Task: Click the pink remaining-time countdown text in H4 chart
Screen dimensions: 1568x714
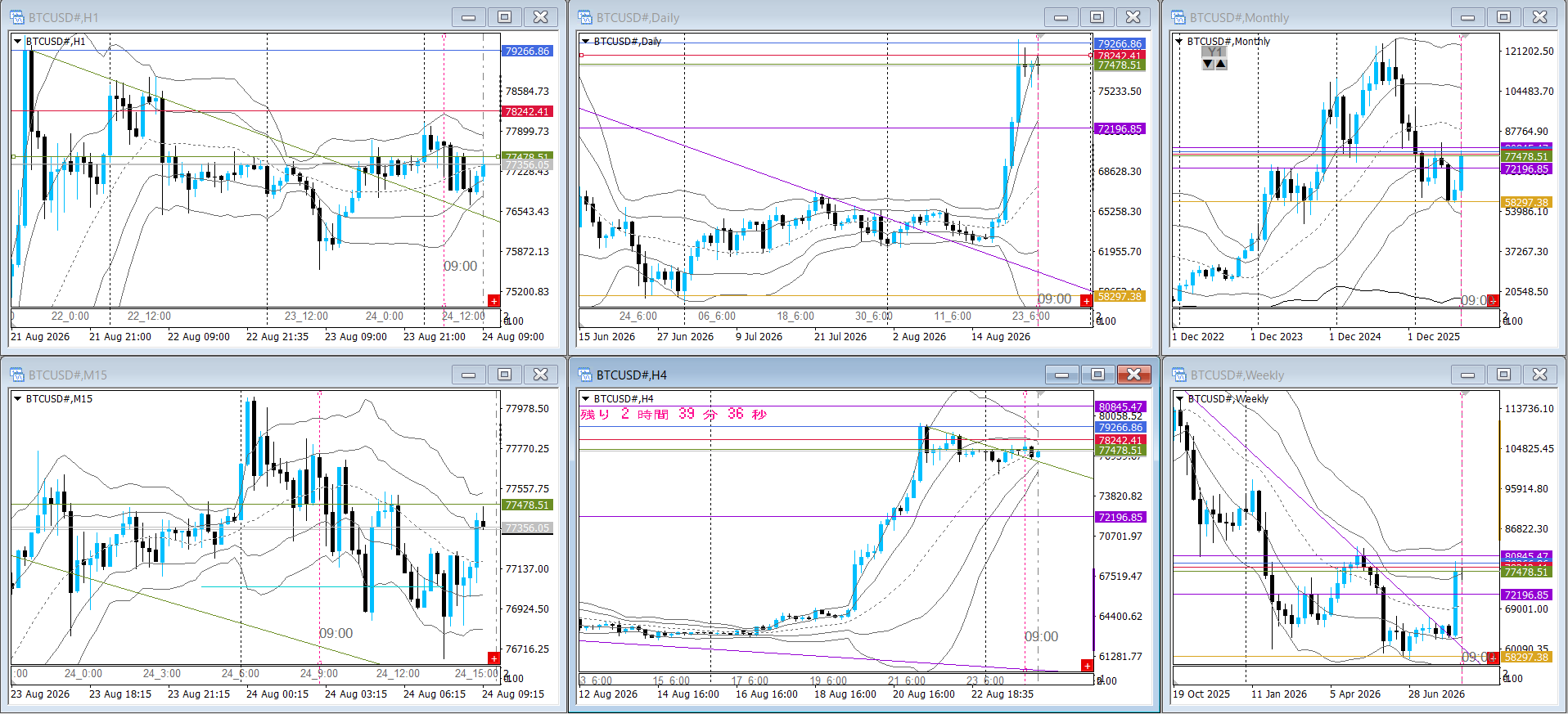Action: click(x=674, y=414)
